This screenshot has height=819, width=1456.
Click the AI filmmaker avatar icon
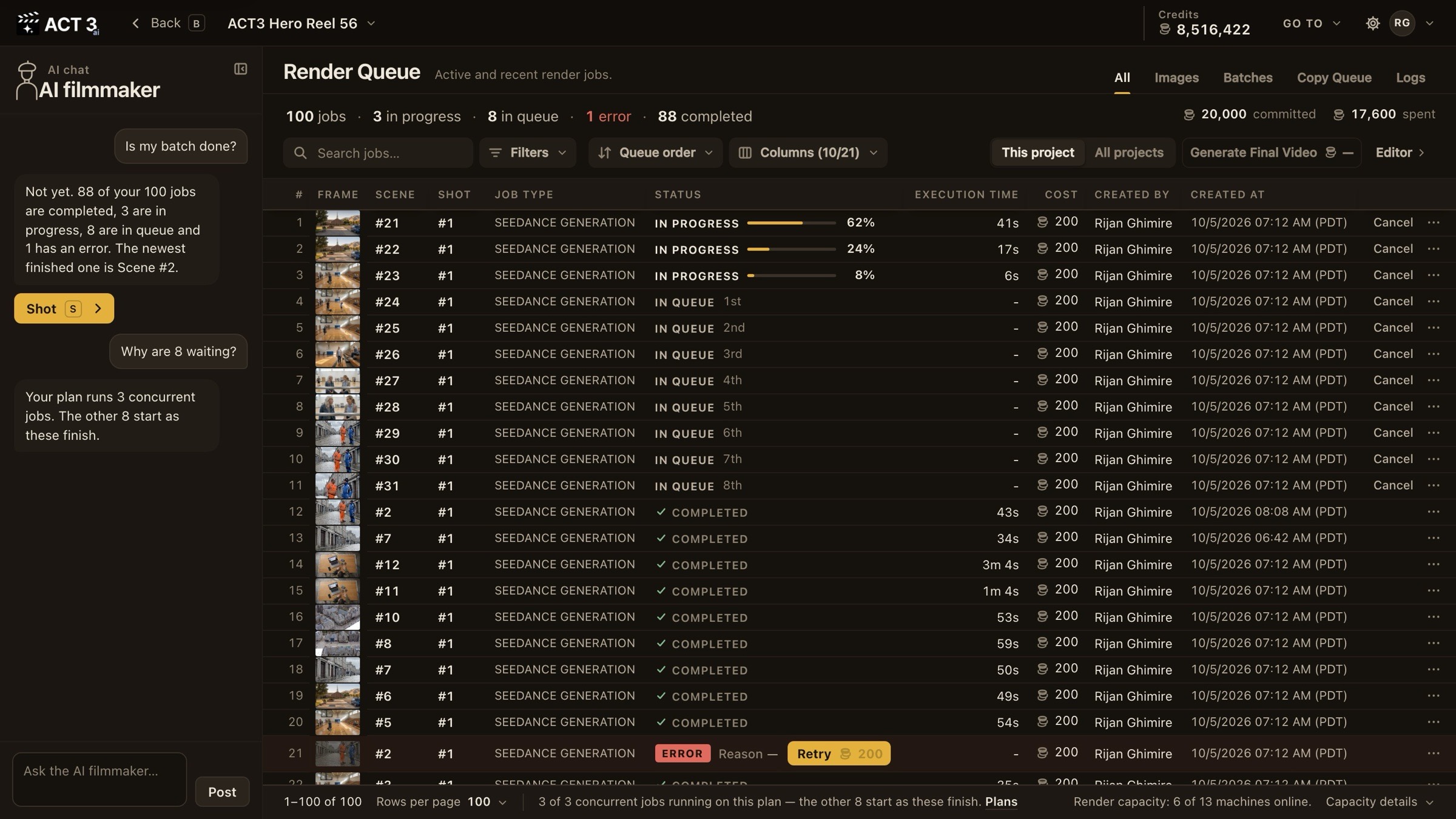(26, 80)
